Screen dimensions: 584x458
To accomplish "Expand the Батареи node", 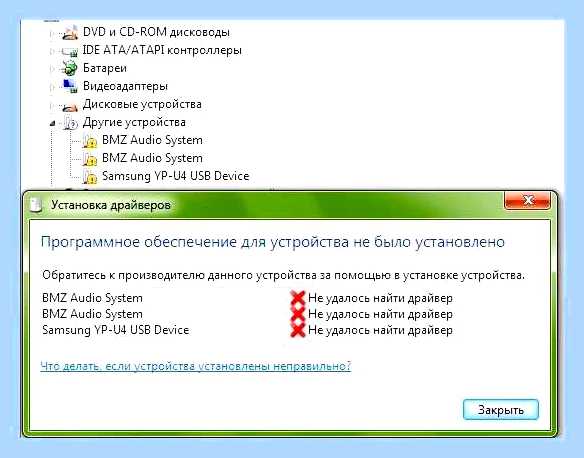I will 52,69.
